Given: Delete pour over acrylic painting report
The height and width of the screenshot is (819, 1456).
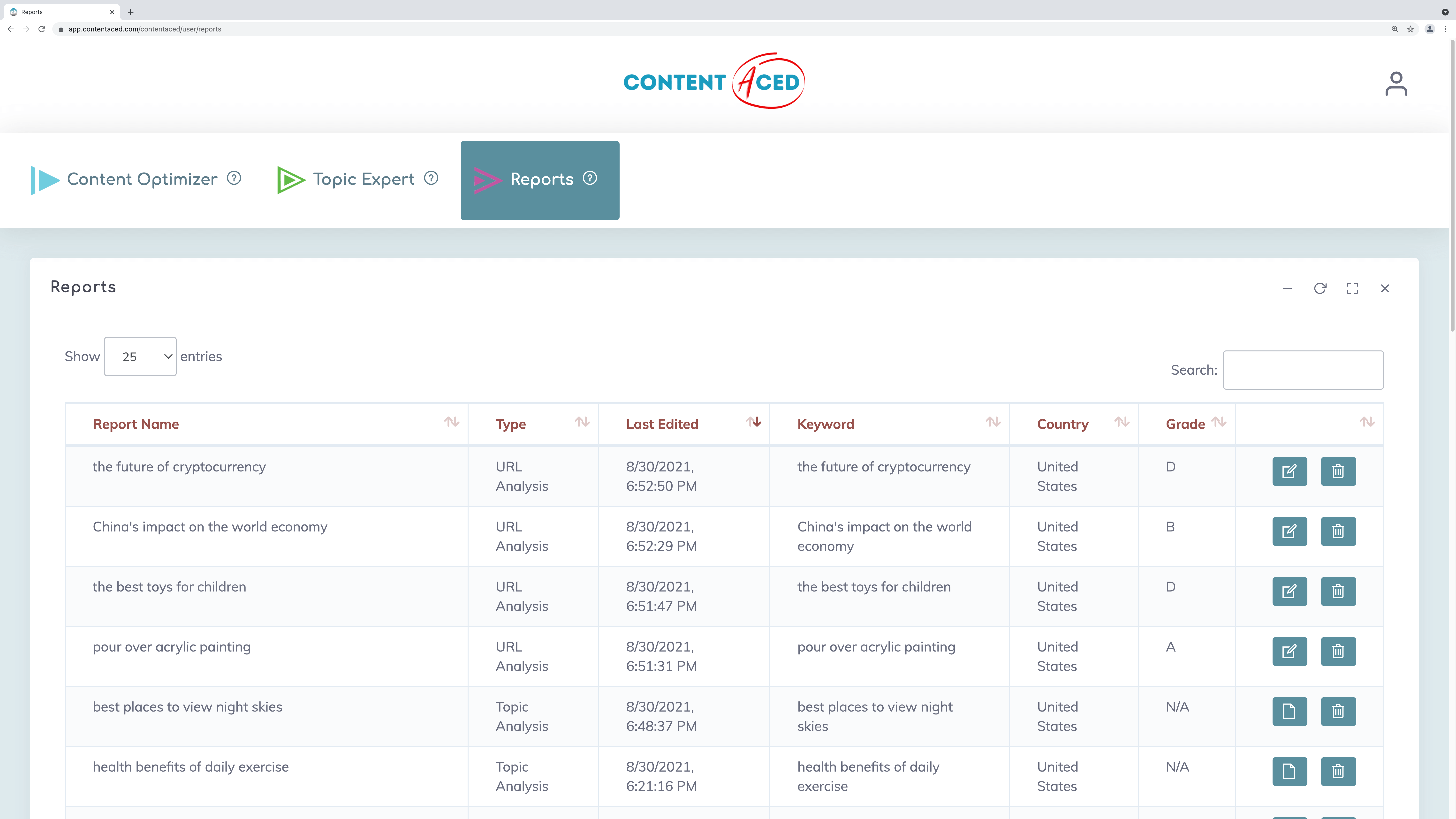Looking at the screenshot, I should click(x=1338, y=651).
